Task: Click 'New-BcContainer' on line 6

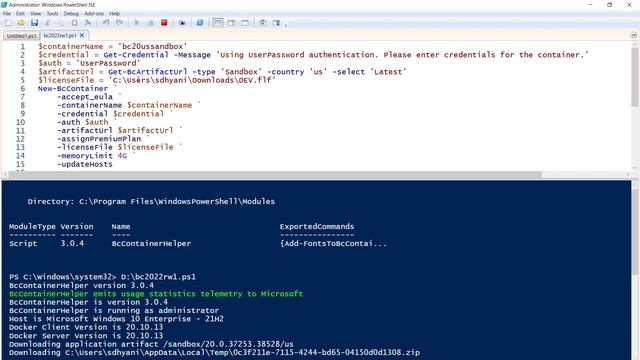Action: (73, 89)
